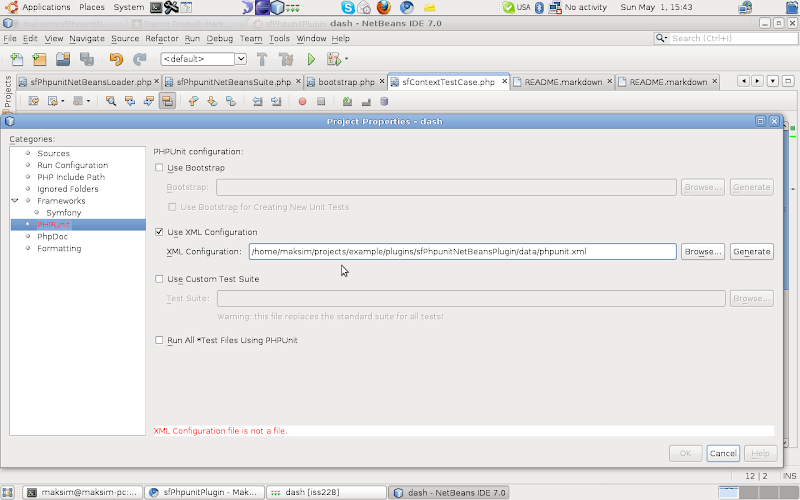Open the File menu
Screen dimensions: 800x500
coord(10,38)
